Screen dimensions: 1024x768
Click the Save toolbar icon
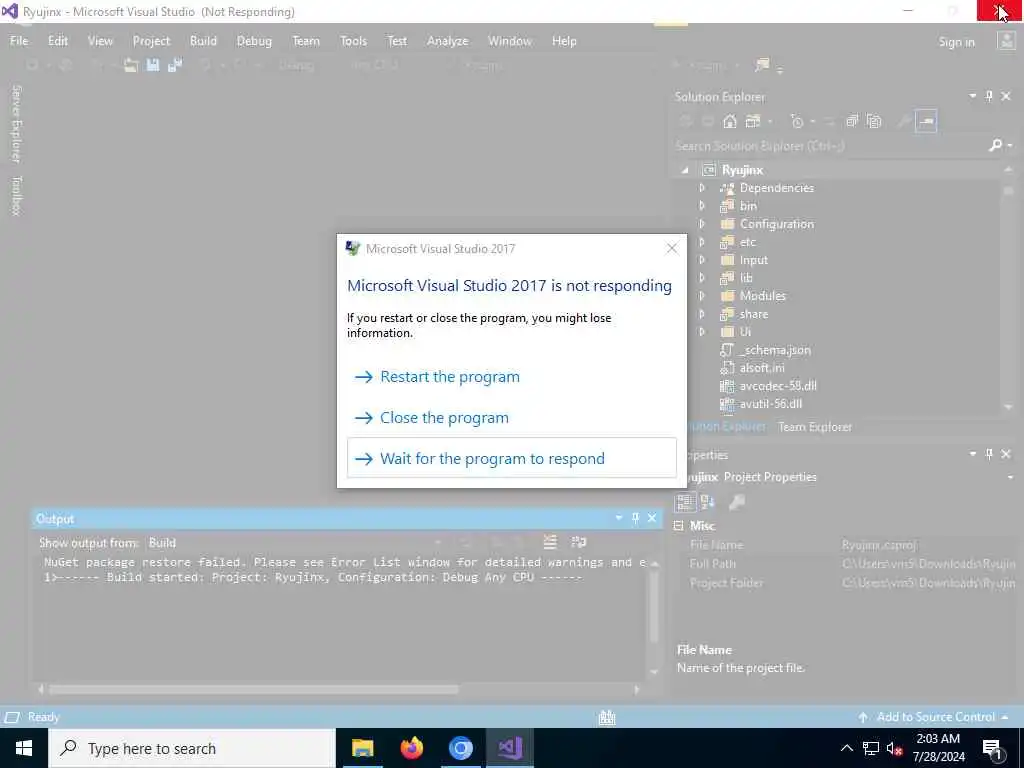pyautogui.click(x=153, y=65)
